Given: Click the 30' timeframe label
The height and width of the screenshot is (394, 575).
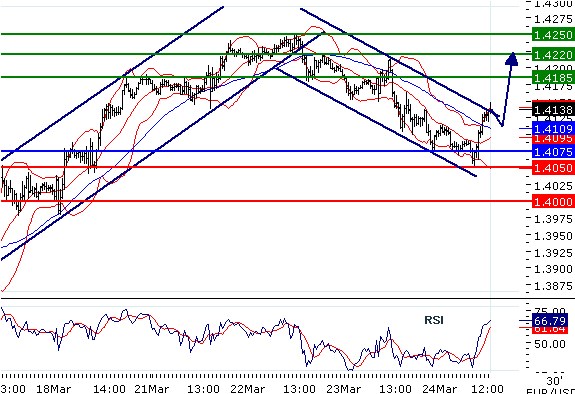Looking at the screenshot, I should click(554, 380).
